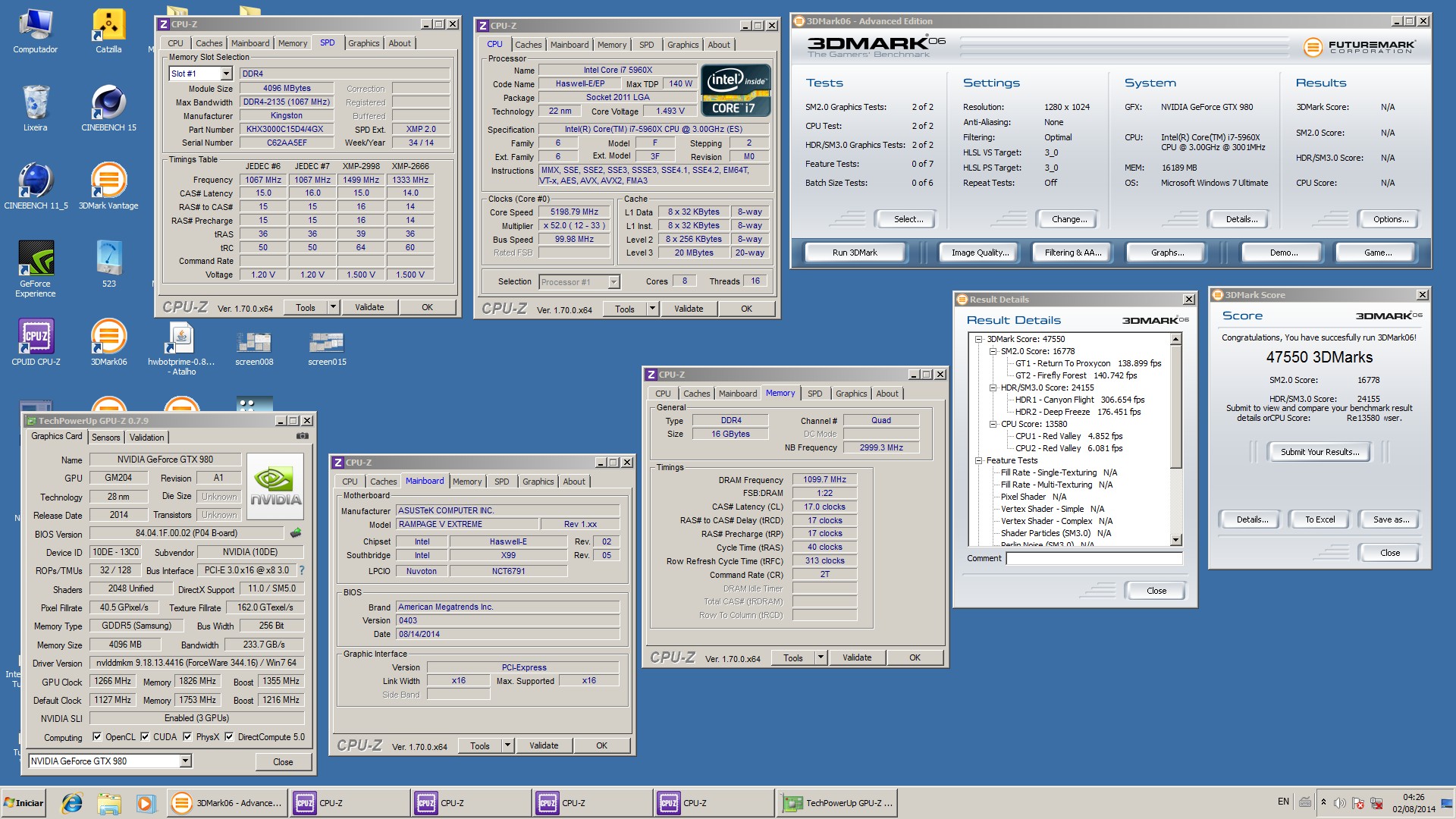Click the Iniciar start button

click(x=24, y=803)
